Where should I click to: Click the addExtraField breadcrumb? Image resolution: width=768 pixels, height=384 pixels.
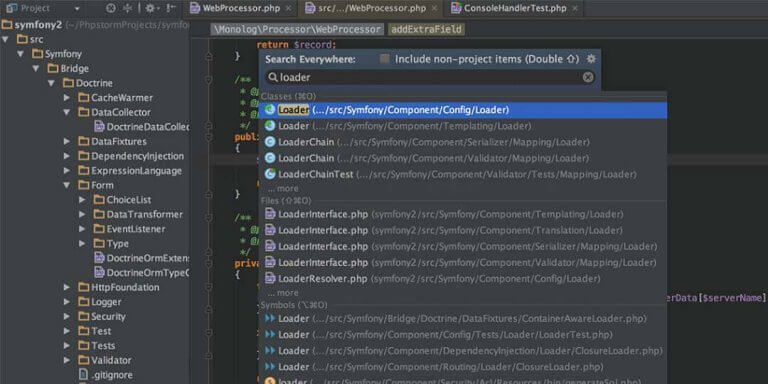[426, 29]
